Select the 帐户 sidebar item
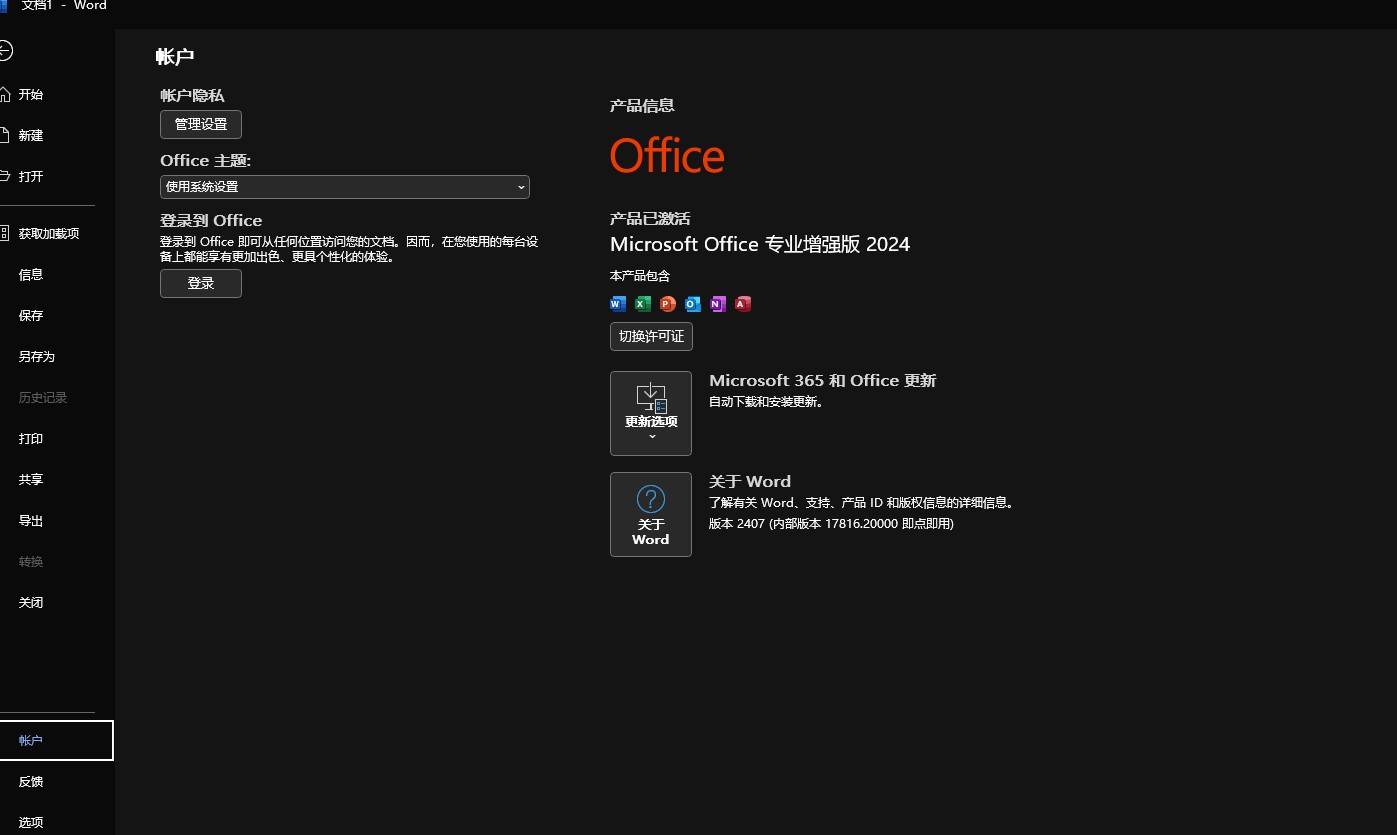The image size is (1397, 835). tap(57, 740)
